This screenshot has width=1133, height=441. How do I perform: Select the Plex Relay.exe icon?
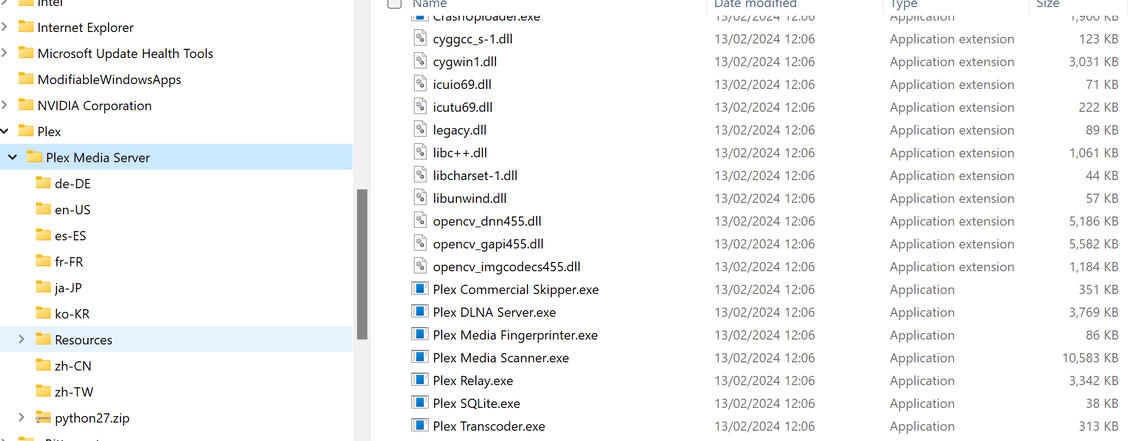click(x=420, y=380)
